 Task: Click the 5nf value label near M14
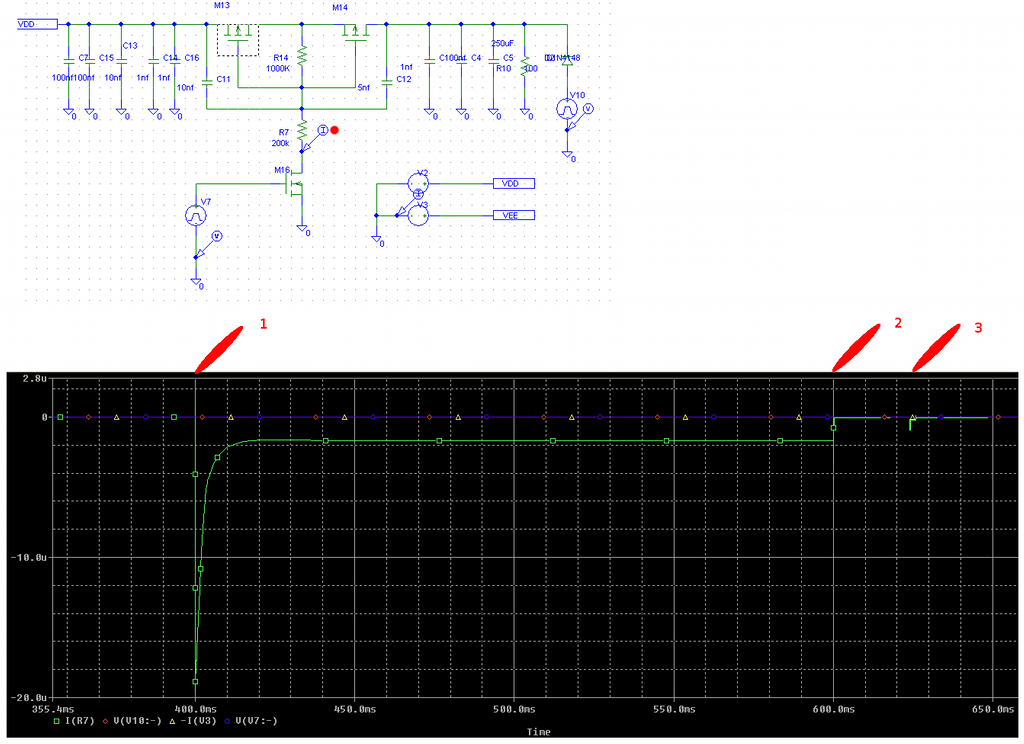pyautogui.click(x=363, y=88)
